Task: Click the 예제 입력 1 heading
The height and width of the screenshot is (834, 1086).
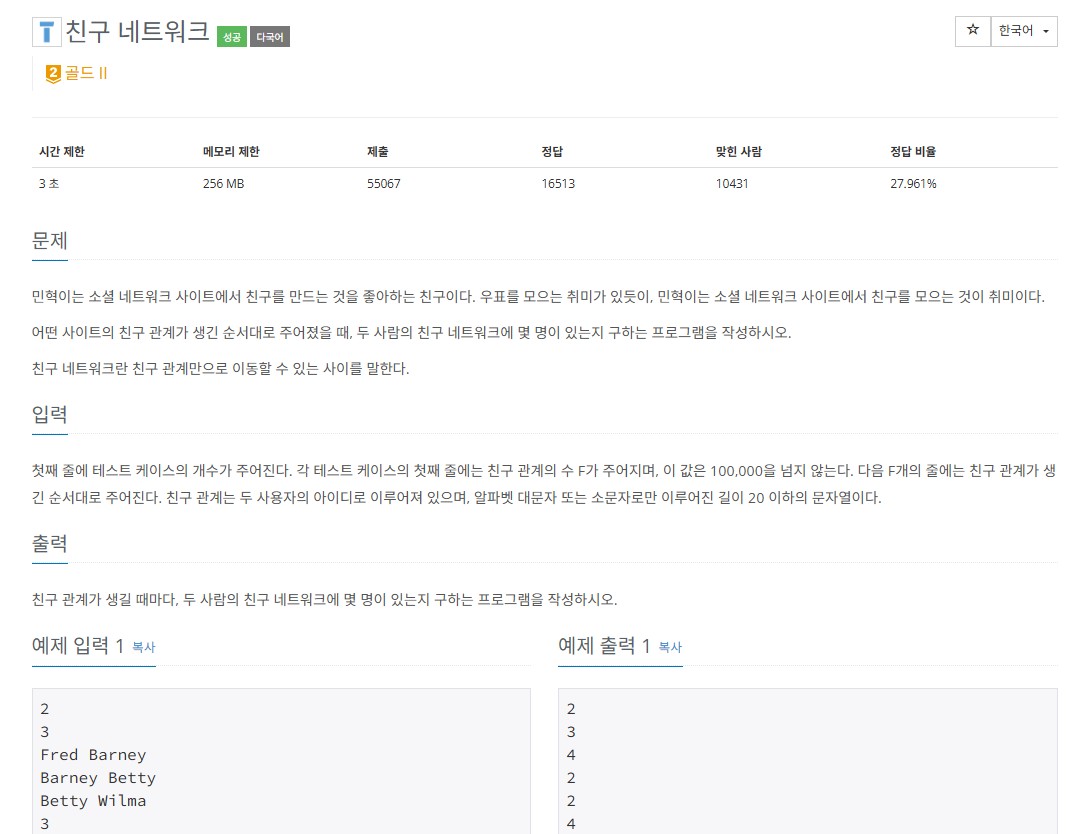Action: coord(78,646)
